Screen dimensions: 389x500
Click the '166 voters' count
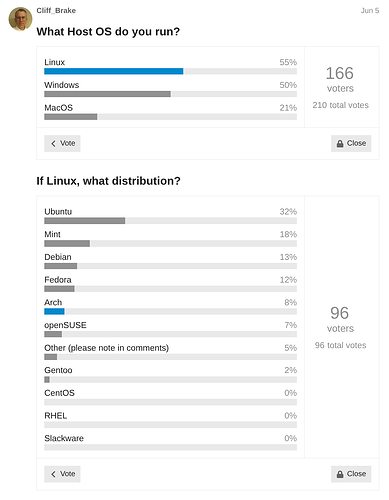[340, 79]
